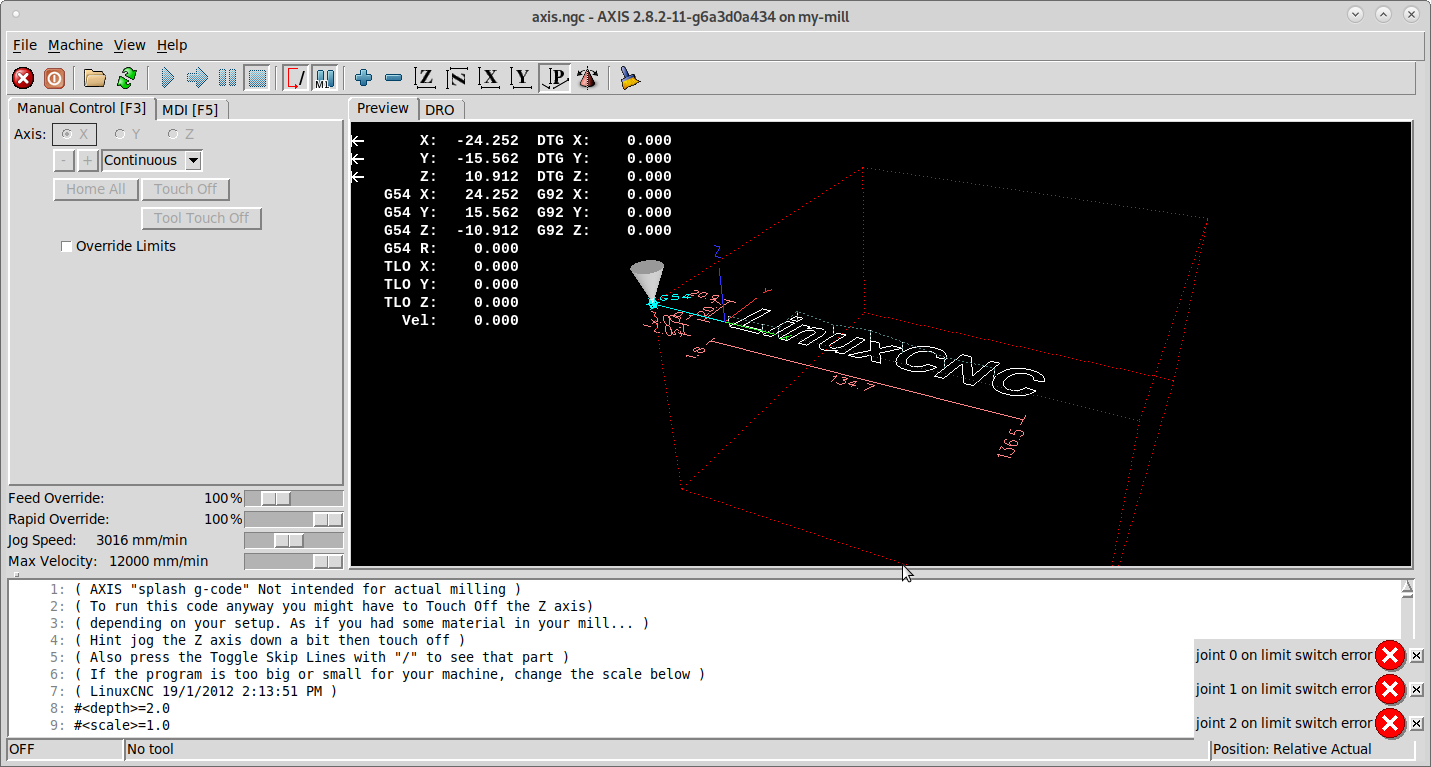Open the File menu
The height and width of the screenshot is (767, 1431).
tap(24, 45)
